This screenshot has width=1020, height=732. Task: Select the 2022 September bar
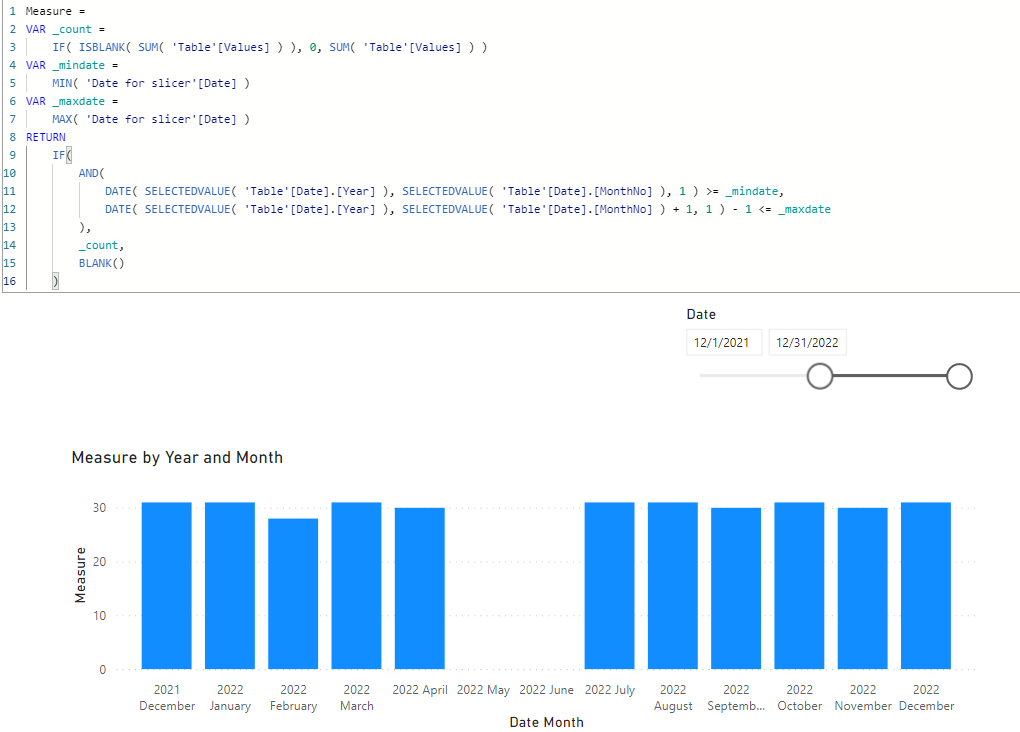(x=736, y=588)
